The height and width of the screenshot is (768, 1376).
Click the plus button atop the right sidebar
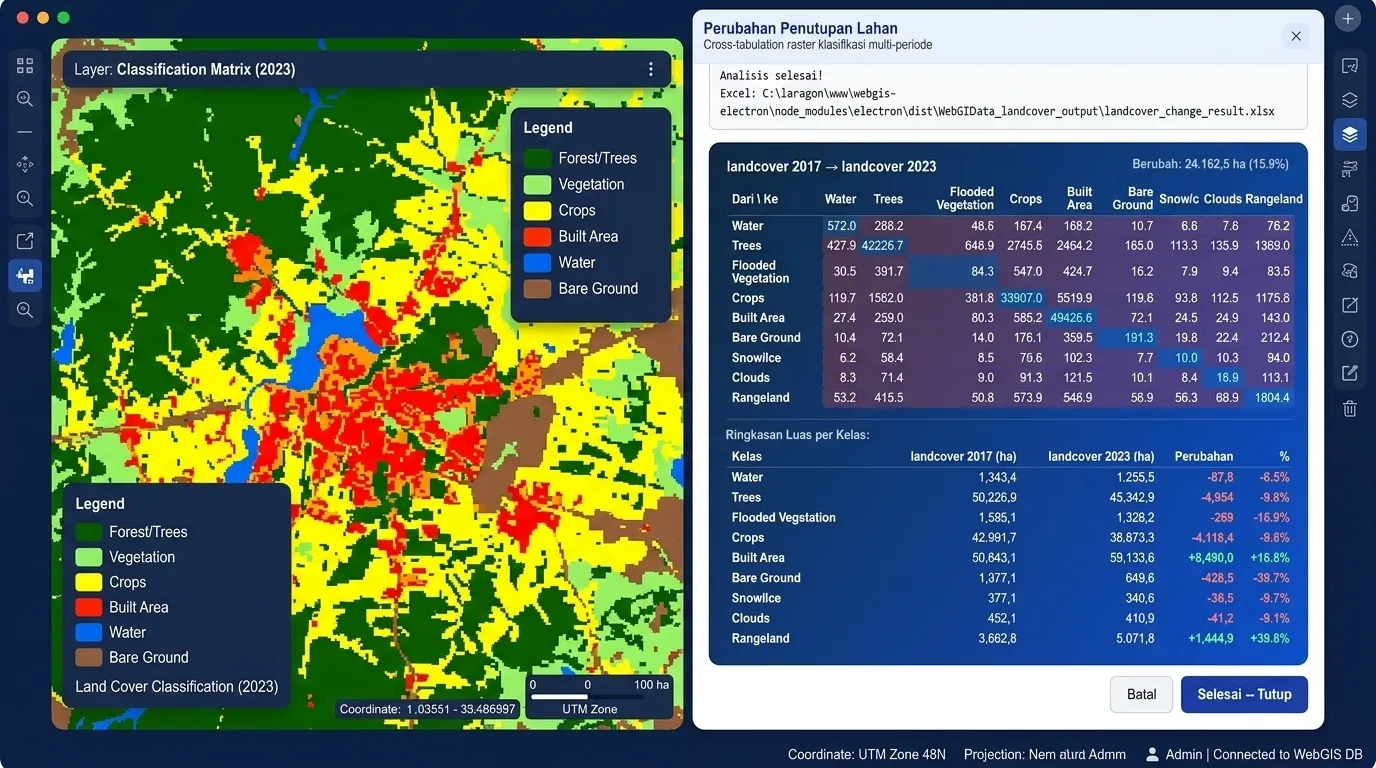click(x=1349, y=20)
